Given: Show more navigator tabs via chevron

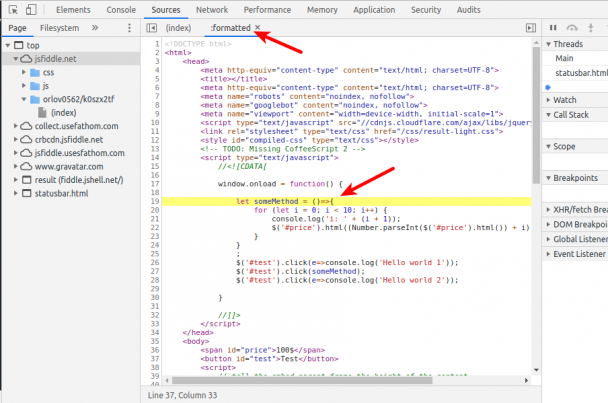Looking at the screenshot, I should coord(95,28).
